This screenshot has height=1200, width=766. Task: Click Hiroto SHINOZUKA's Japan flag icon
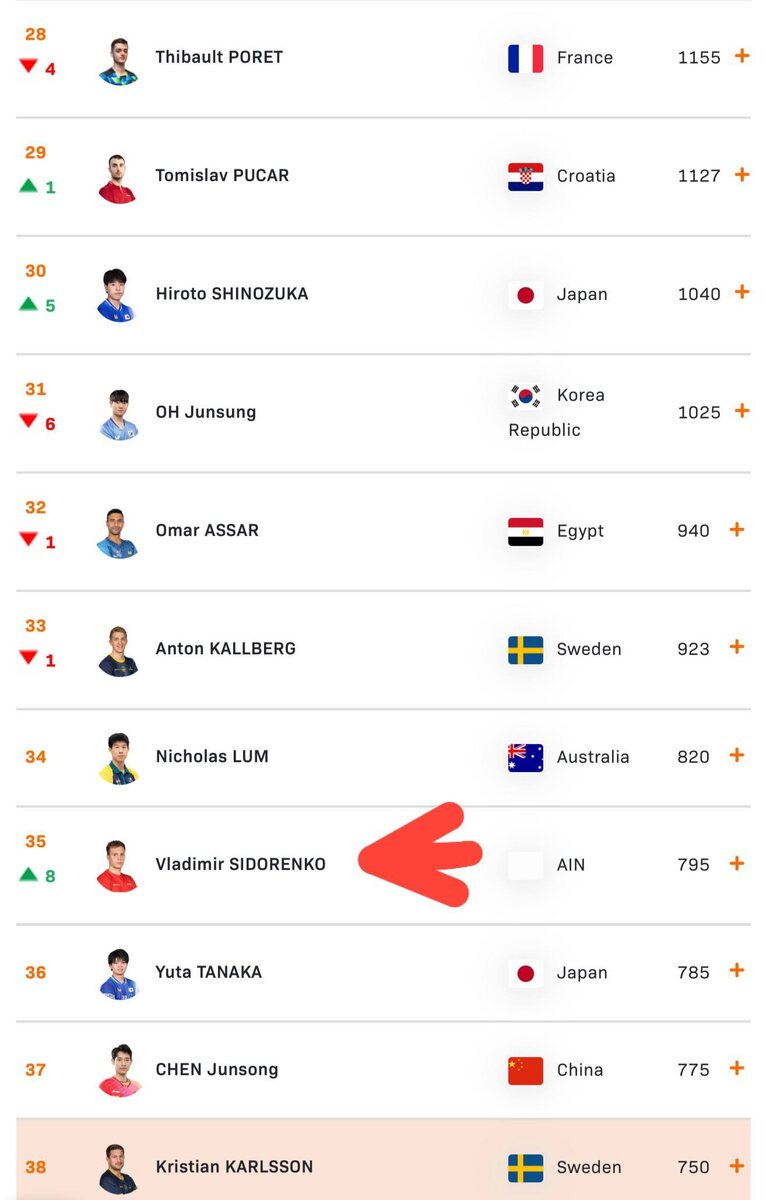point(525,295)
